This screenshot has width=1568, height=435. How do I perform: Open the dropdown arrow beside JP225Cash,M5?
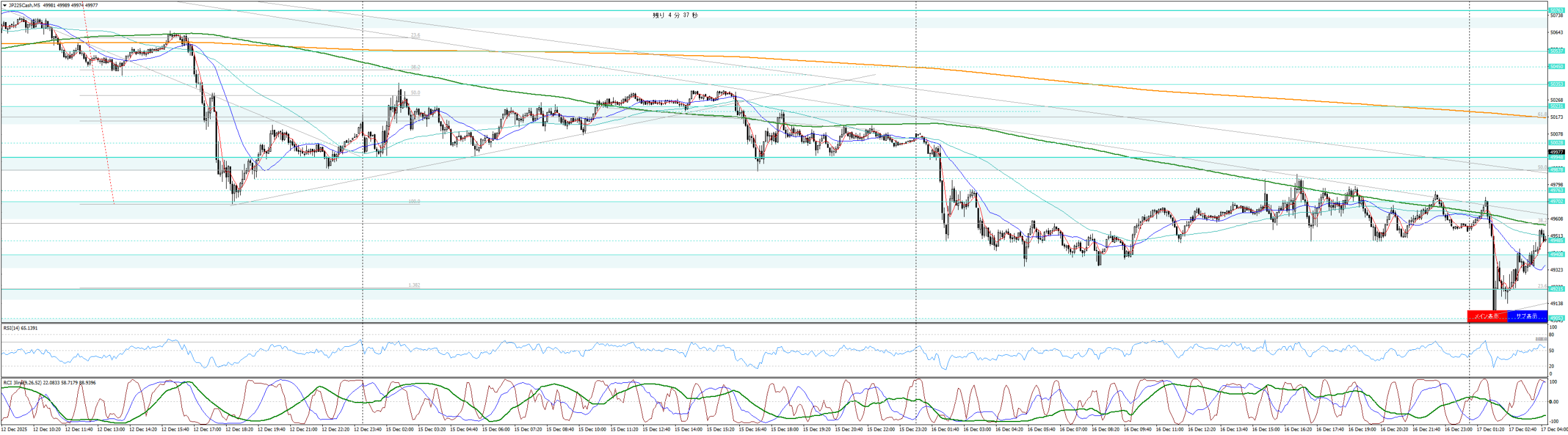(5, 6)
